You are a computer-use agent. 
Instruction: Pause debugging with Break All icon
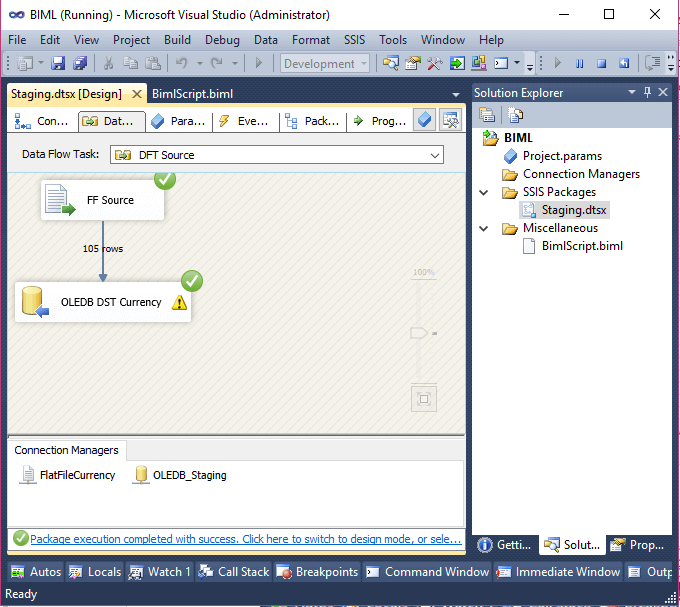pyautogui.click(x=579, y=63)
